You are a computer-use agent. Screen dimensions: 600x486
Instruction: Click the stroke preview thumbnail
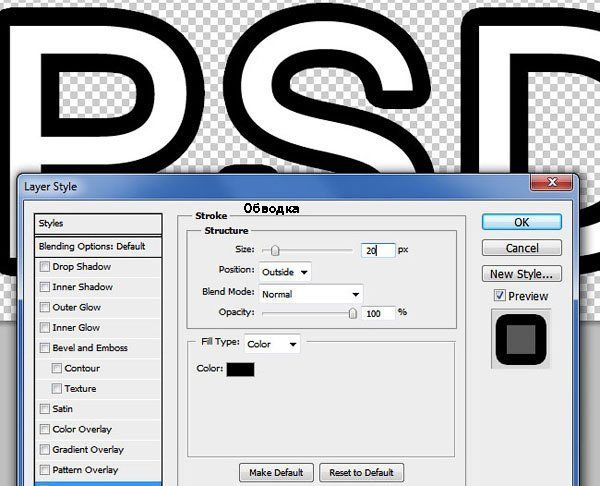[521, 339]
